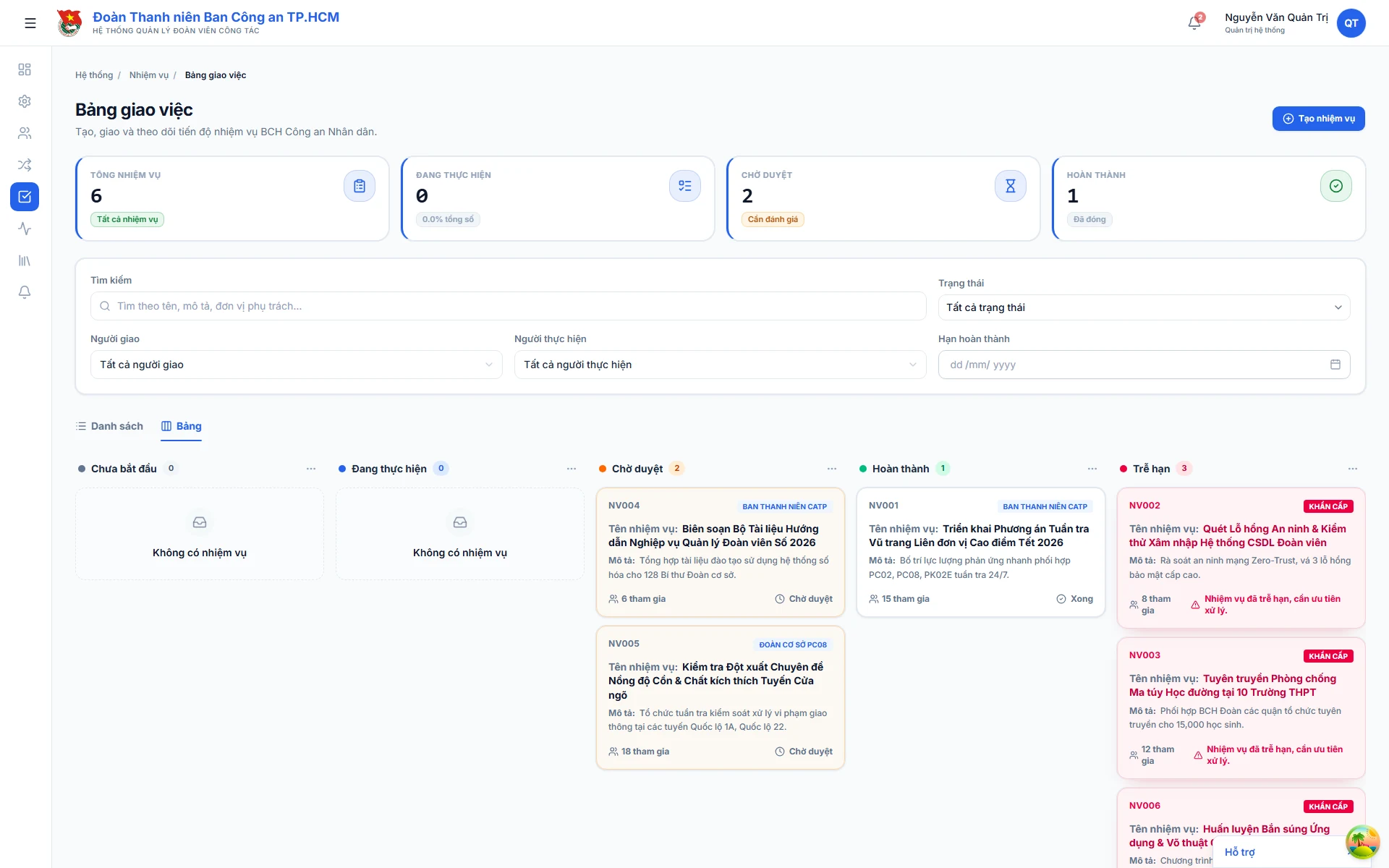
Task: Switch to Bảng view tab
Action: [181, 426]
